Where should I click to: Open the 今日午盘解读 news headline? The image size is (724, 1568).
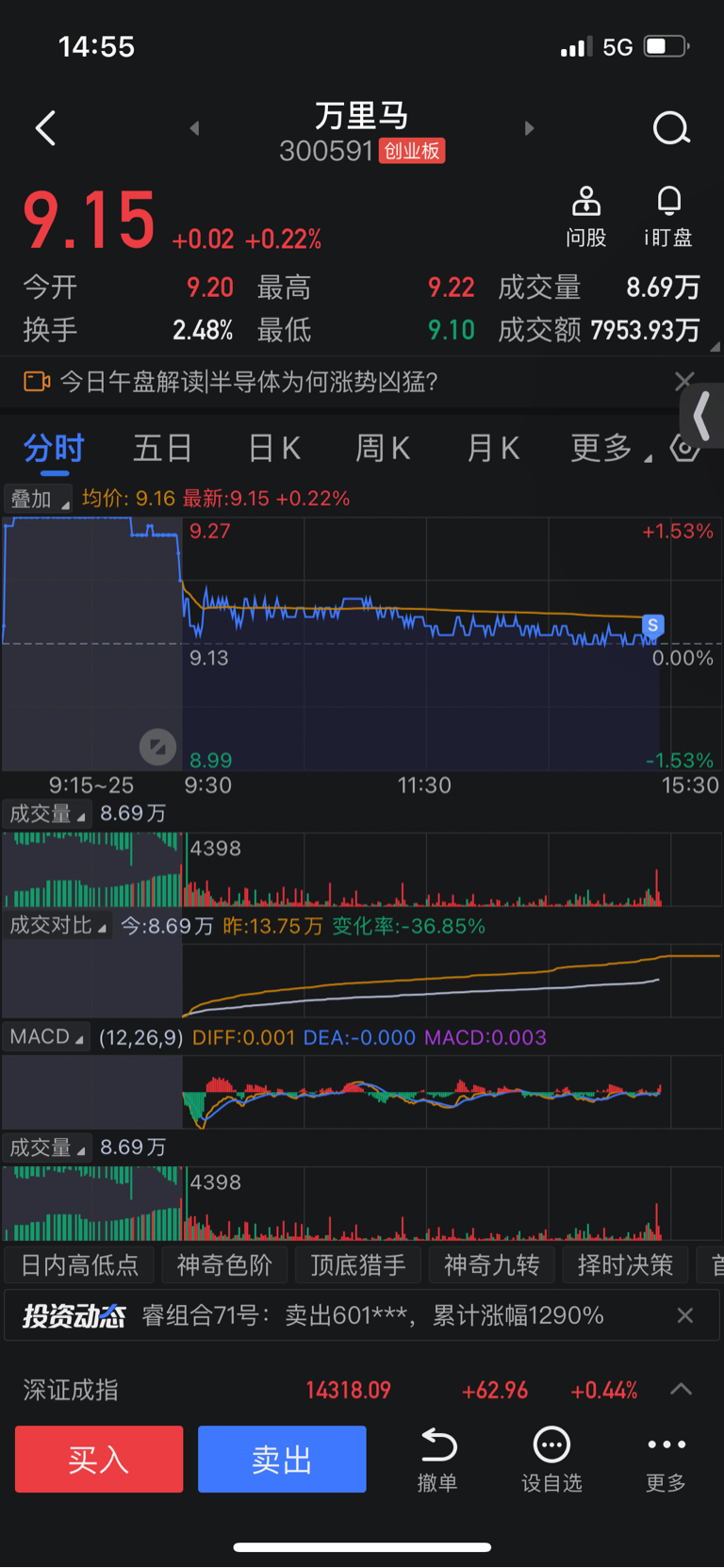(249, 382)
